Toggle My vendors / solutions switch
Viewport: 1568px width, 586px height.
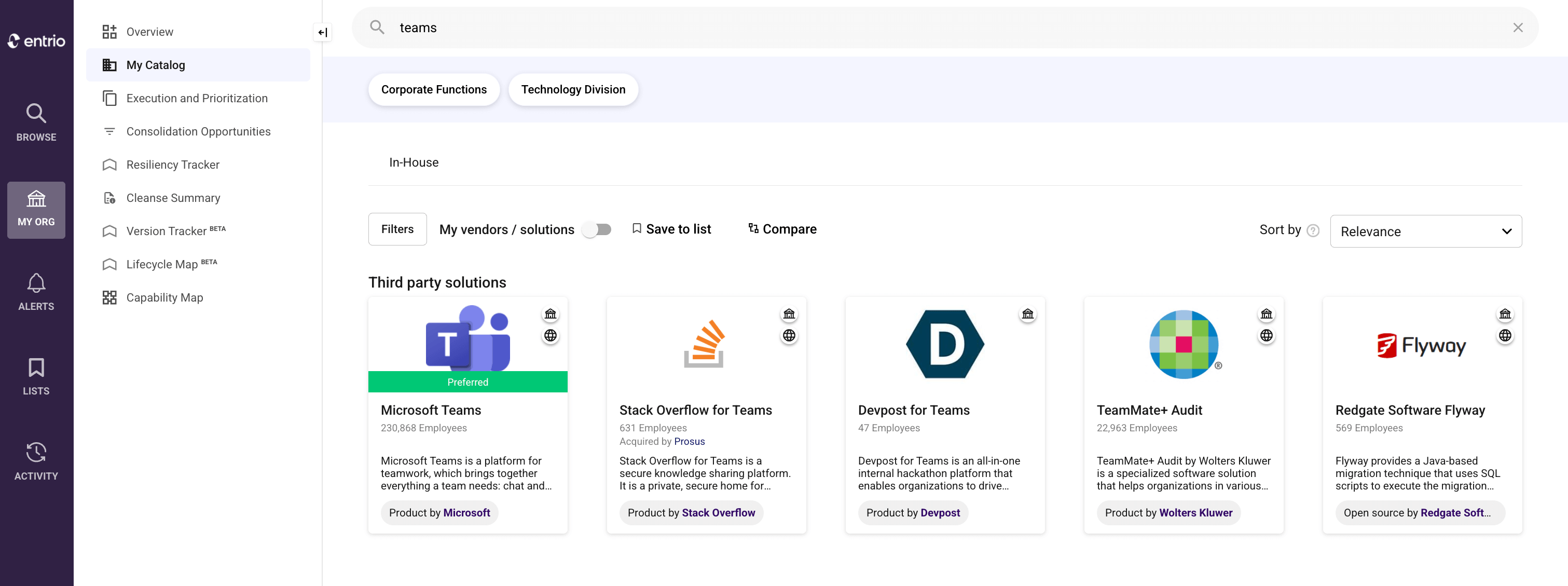tap(597, 229)
